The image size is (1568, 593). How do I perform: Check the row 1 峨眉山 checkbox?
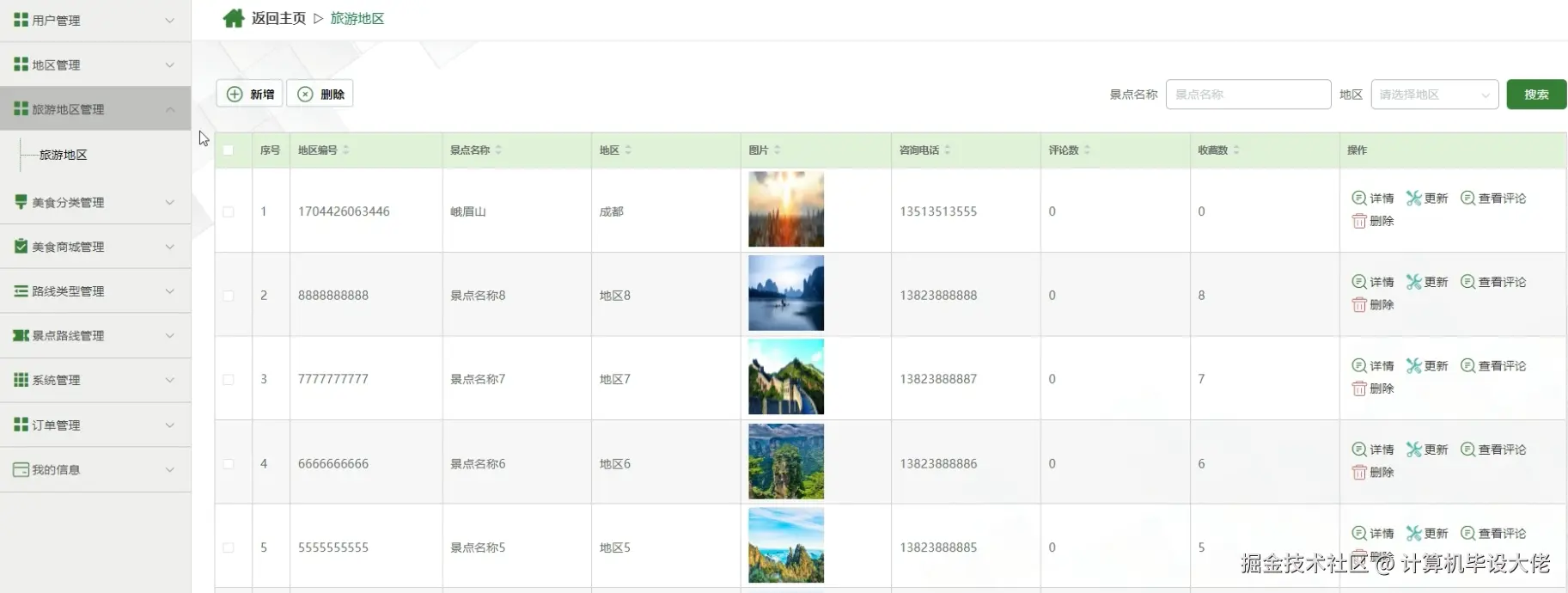click(229, 211)
